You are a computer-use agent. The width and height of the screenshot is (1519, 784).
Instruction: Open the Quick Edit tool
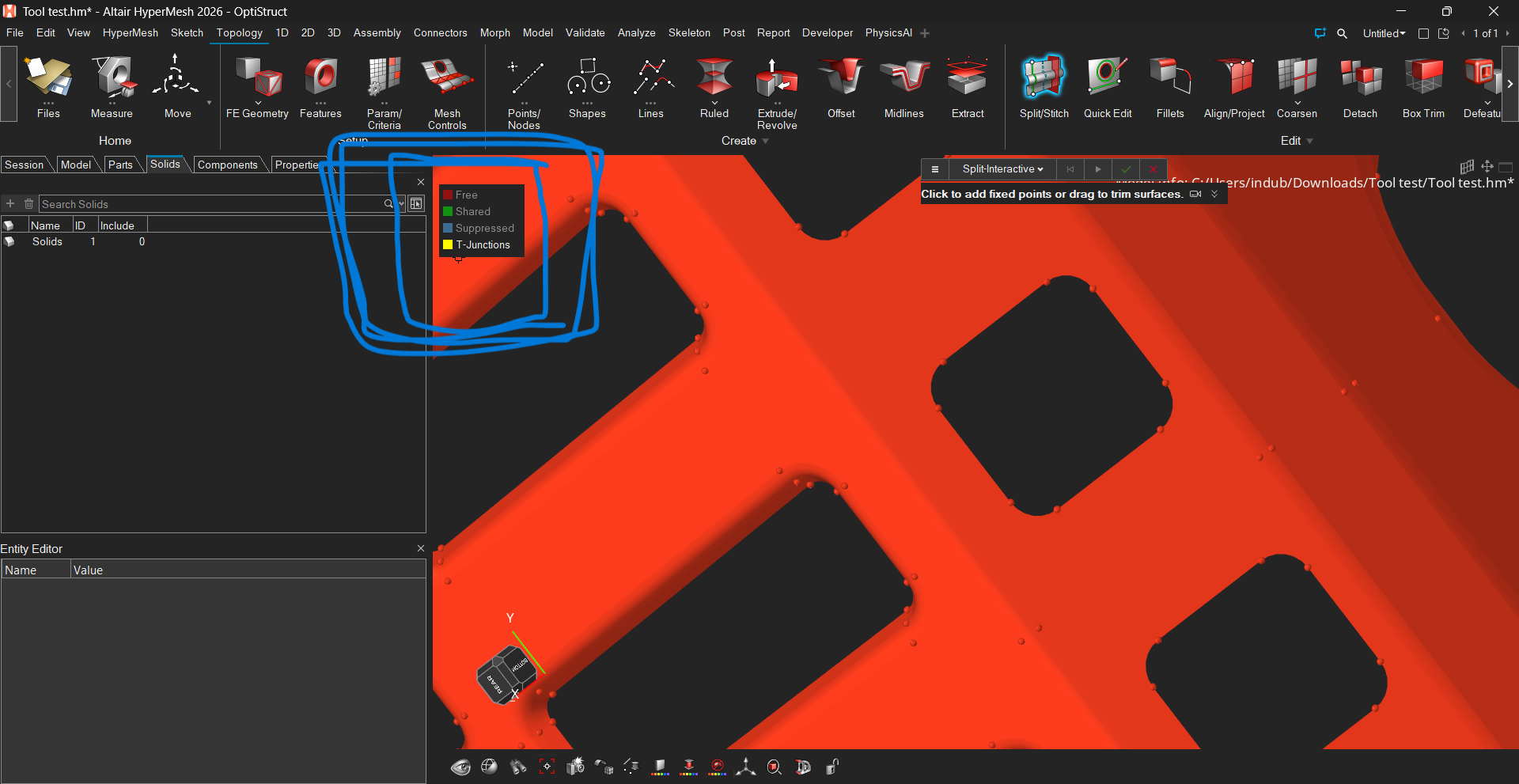(1108, 87)
